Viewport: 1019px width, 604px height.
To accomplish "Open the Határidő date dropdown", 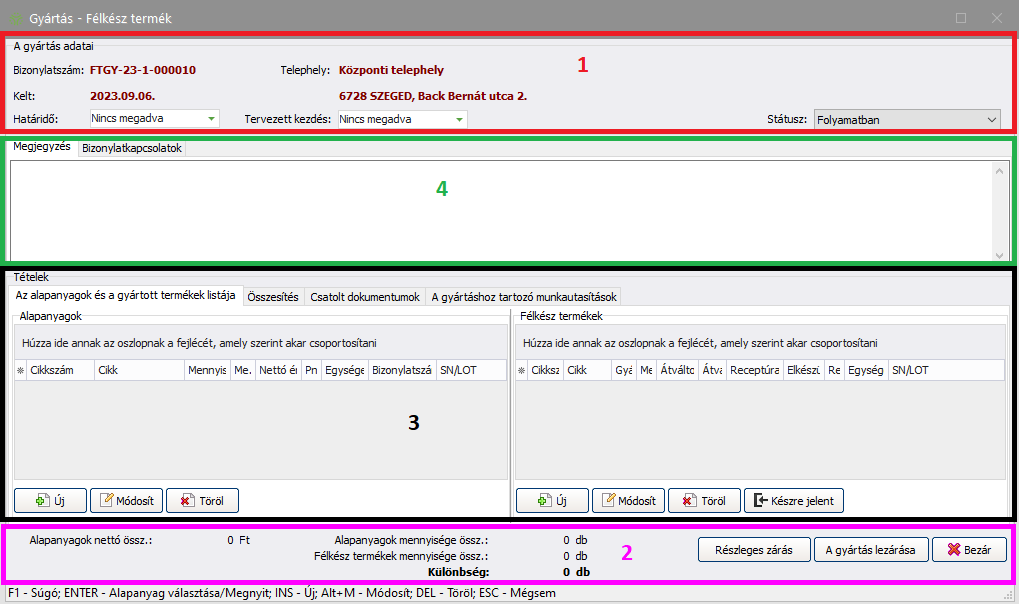I will [212, 119].
